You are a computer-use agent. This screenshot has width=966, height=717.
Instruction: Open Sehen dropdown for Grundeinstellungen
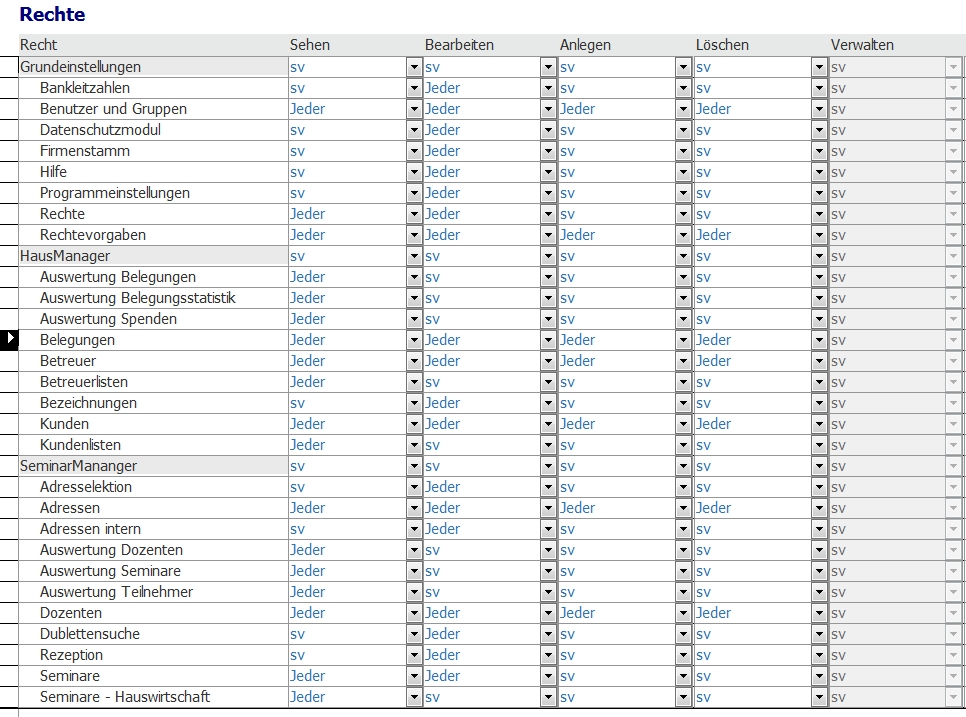[414, 67]
